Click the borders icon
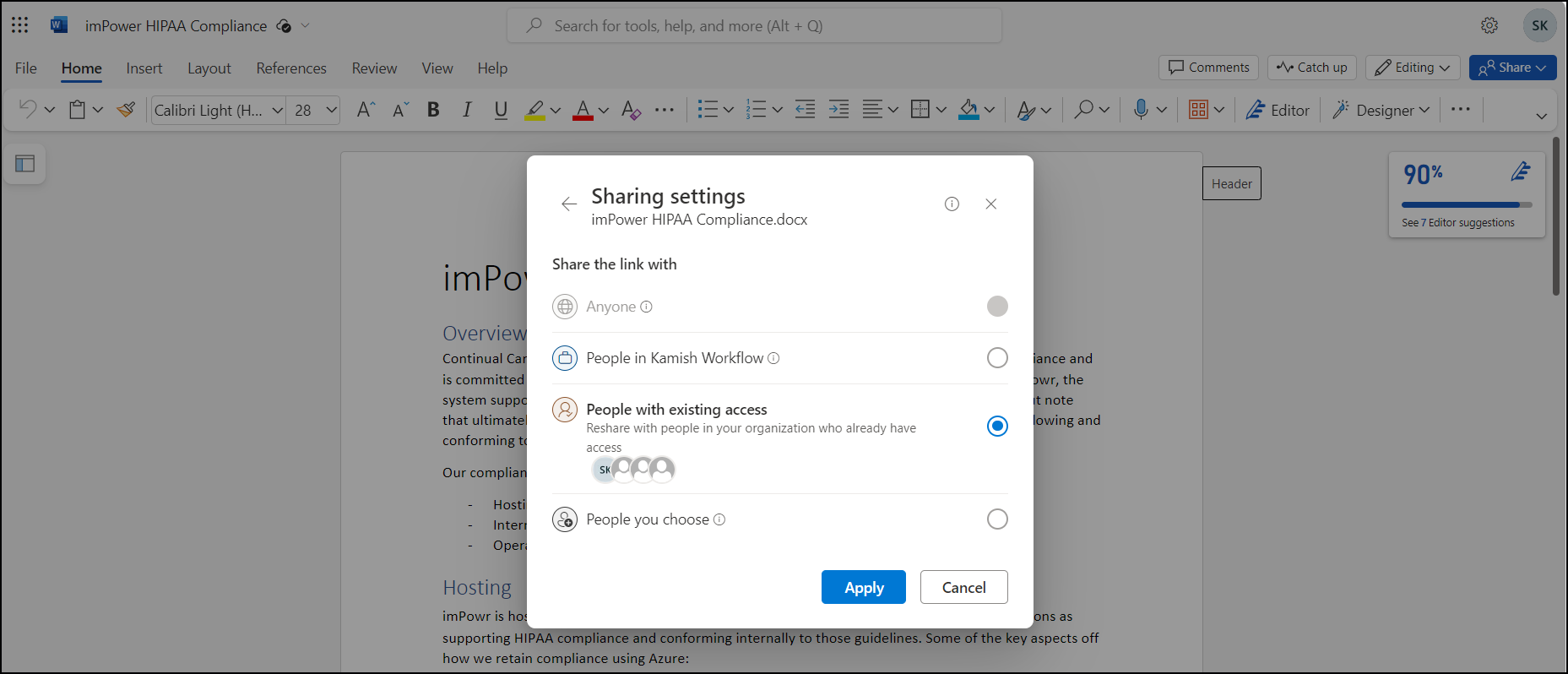Image resolution: width=1568 pixels, height=674 pixels. 920,110
